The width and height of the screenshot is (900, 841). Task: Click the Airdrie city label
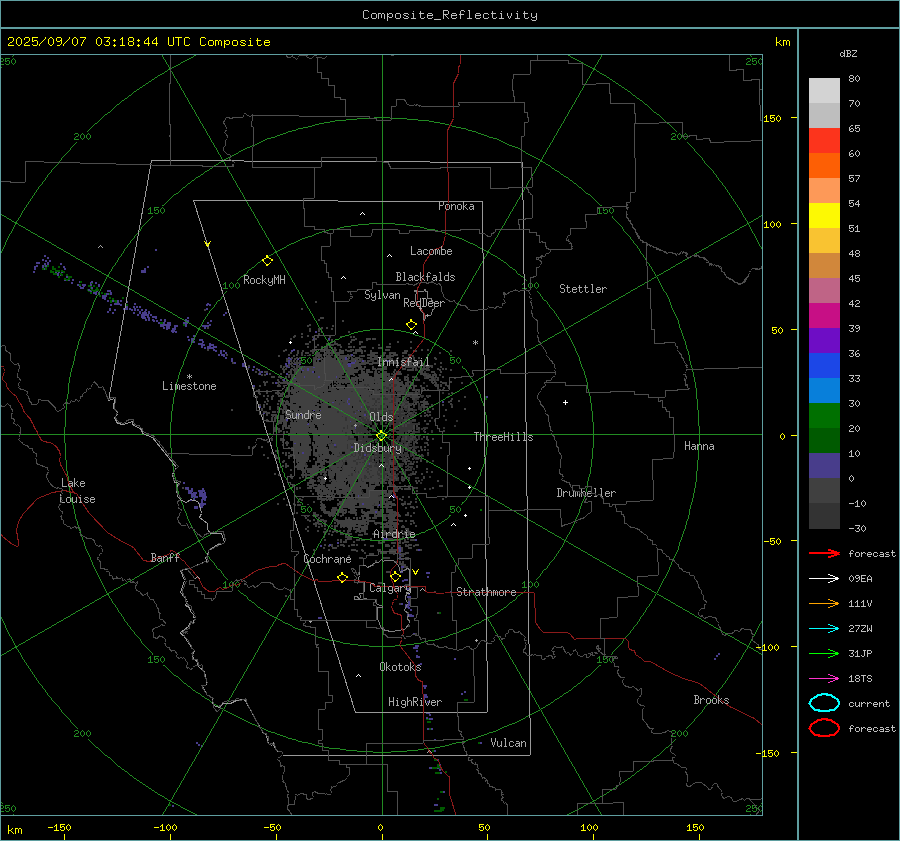[394, 534]
